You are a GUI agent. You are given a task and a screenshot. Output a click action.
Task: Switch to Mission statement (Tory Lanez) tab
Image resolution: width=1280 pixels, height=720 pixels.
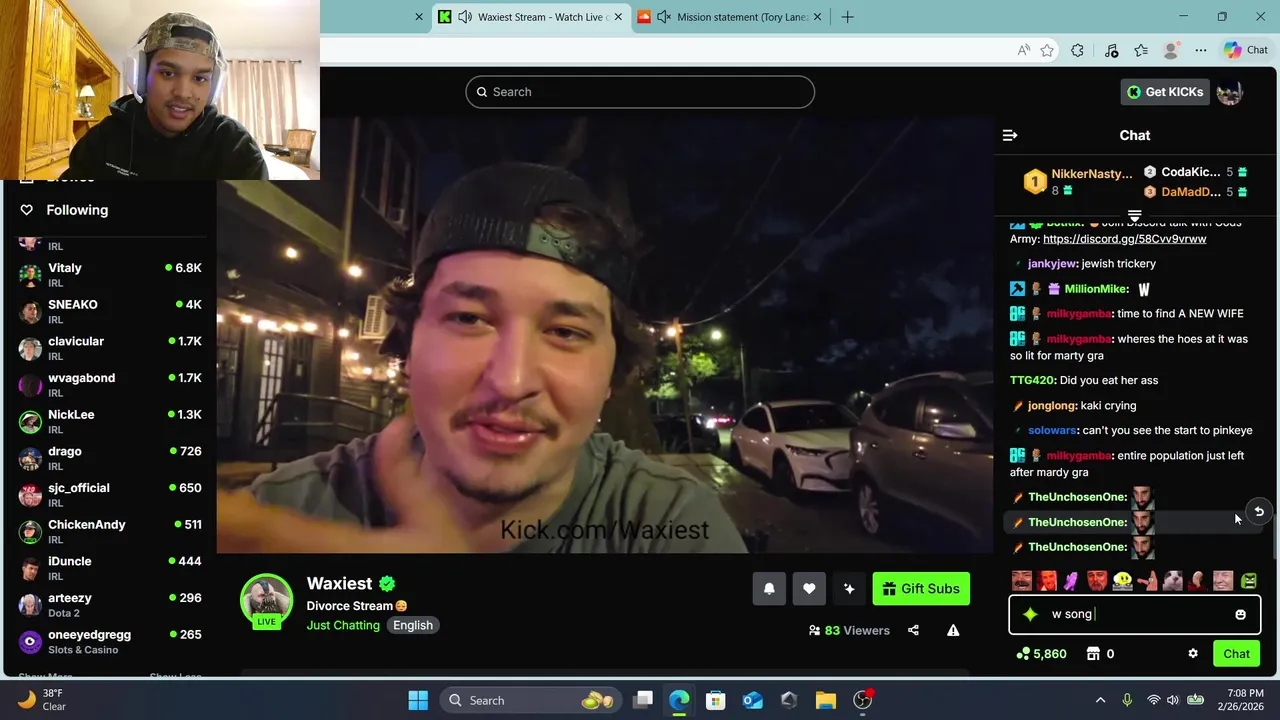(x=731, y=17)
